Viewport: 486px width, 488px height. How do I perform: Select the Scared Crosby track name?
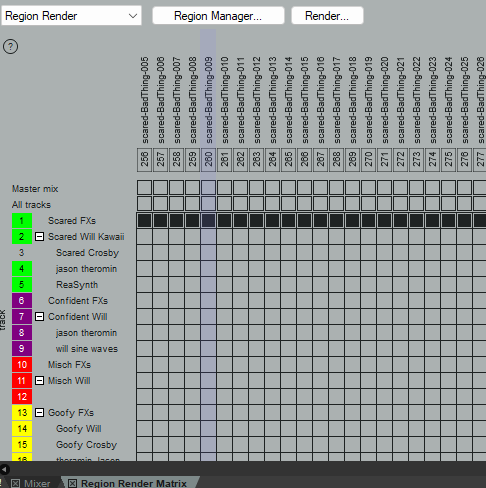[x=87, y=253]
